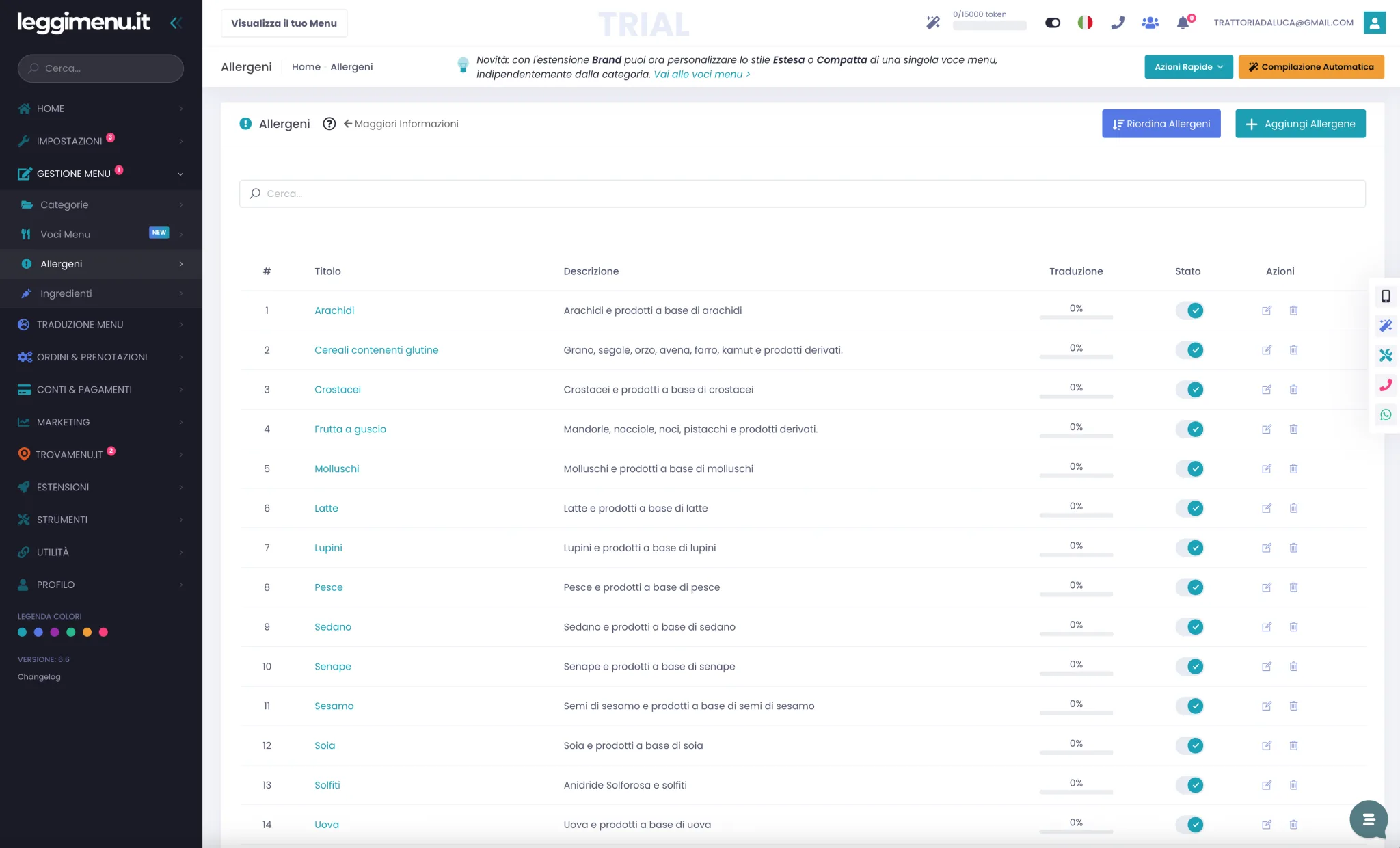Open the notifications bell icon

[x=1183, y=23]
